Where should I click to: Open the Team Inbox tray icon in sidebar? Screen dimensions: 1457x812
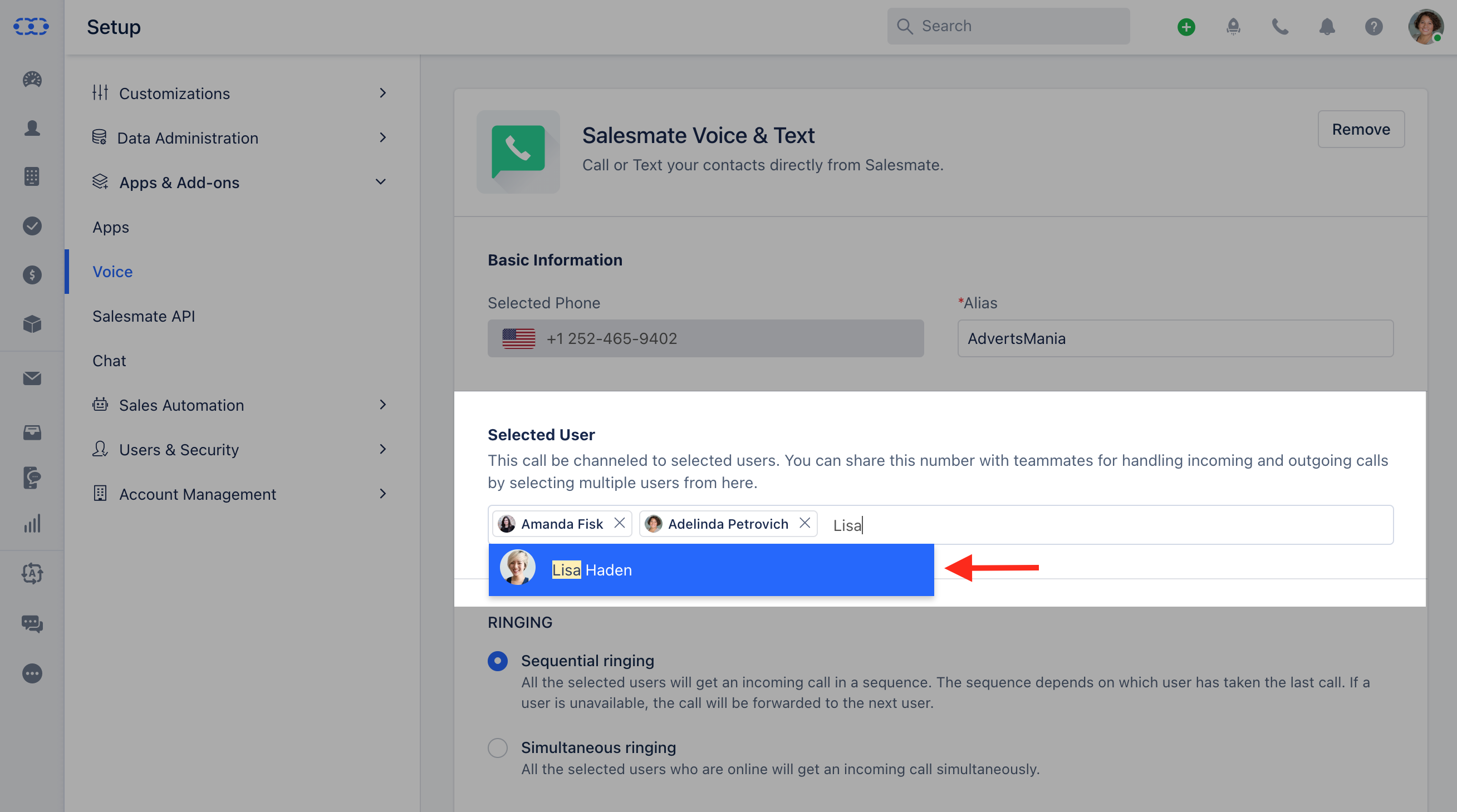tap(32, 432)
